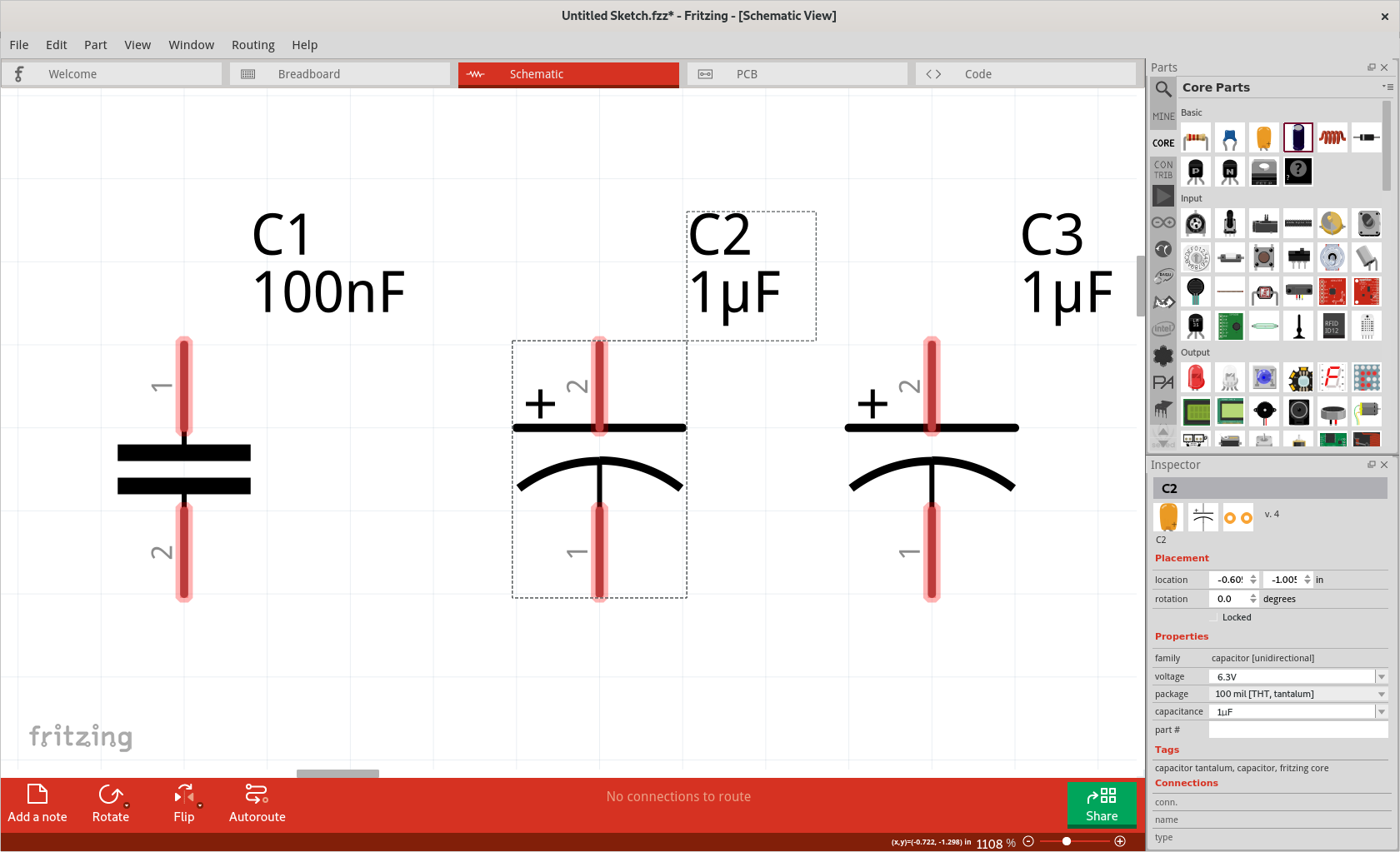Image resolution: width=1400 pixels, height=852 pixels.
Task: Click the green Share button
Action: click(x=1102, y=805)
